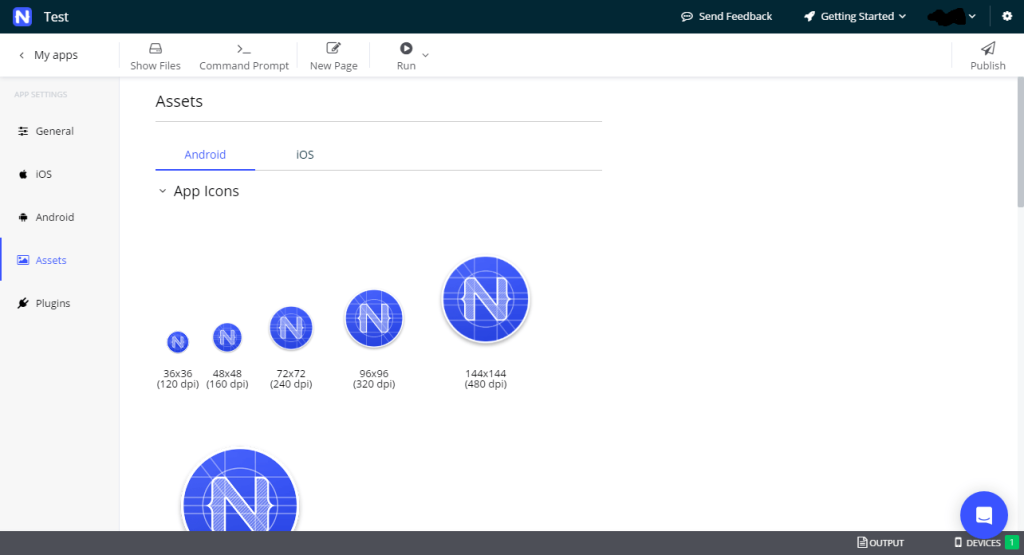Click the Assets page heading
This screenshot has width=1024, height=555.
[179, 101]
